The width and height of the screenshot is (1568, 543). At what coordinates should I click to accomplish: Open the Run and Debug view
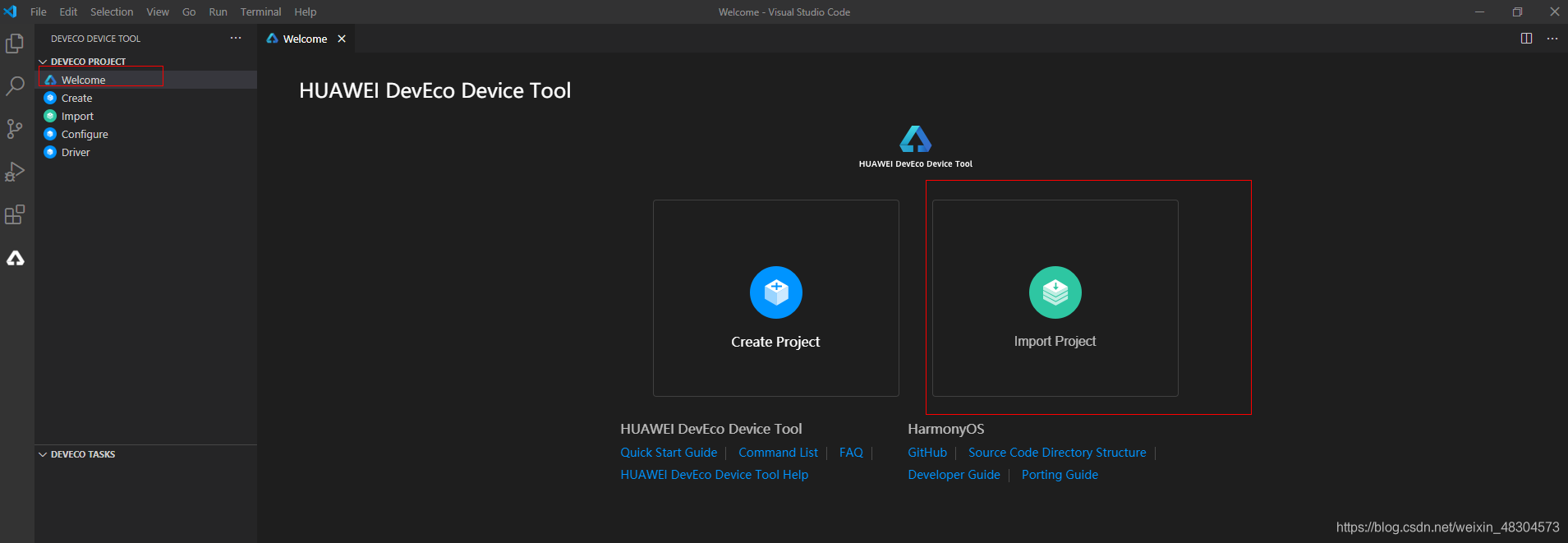pos(15,172)
